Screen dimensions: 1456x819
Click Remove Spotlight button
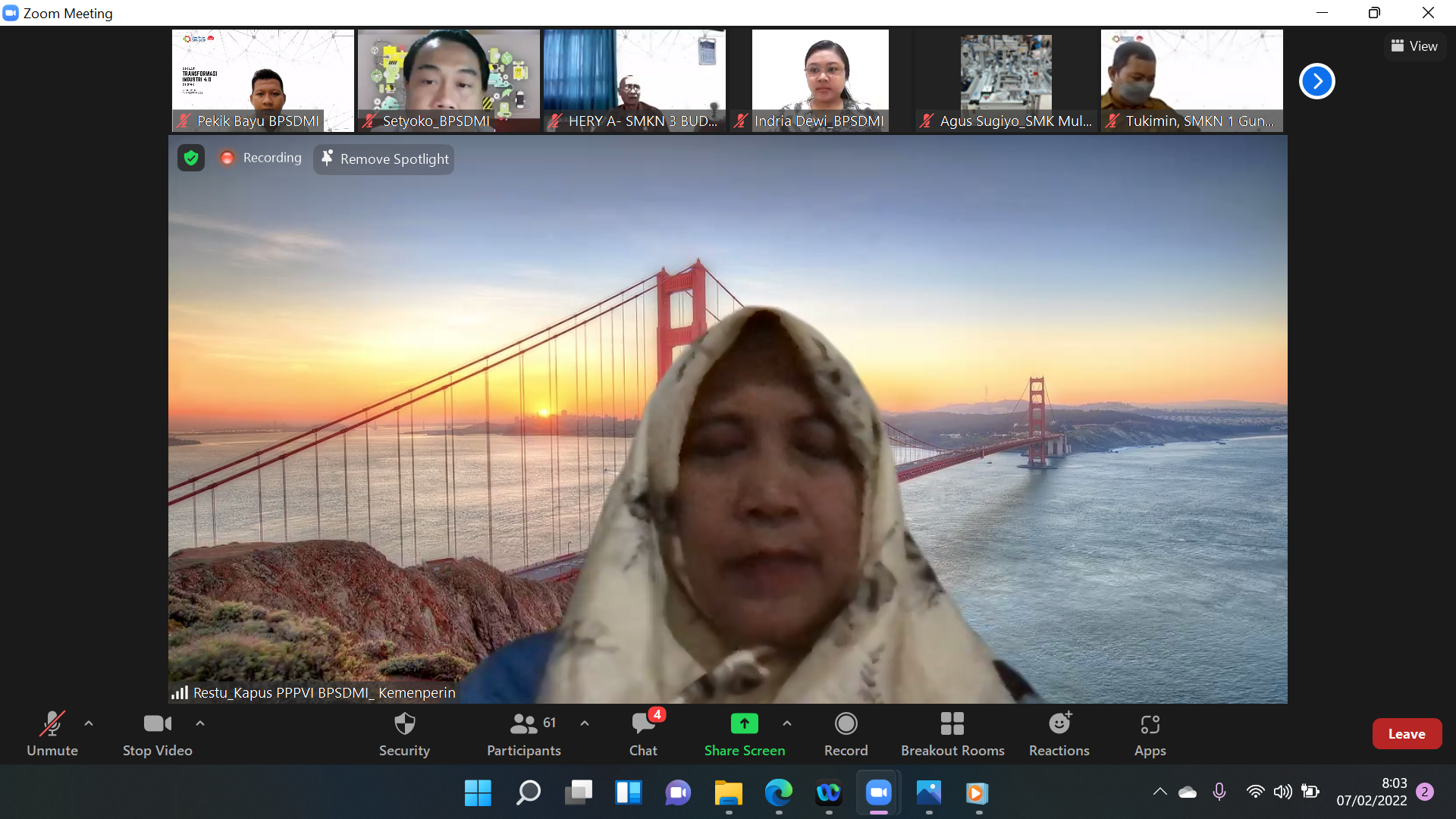pyautogui.click(x=384, y=159)
